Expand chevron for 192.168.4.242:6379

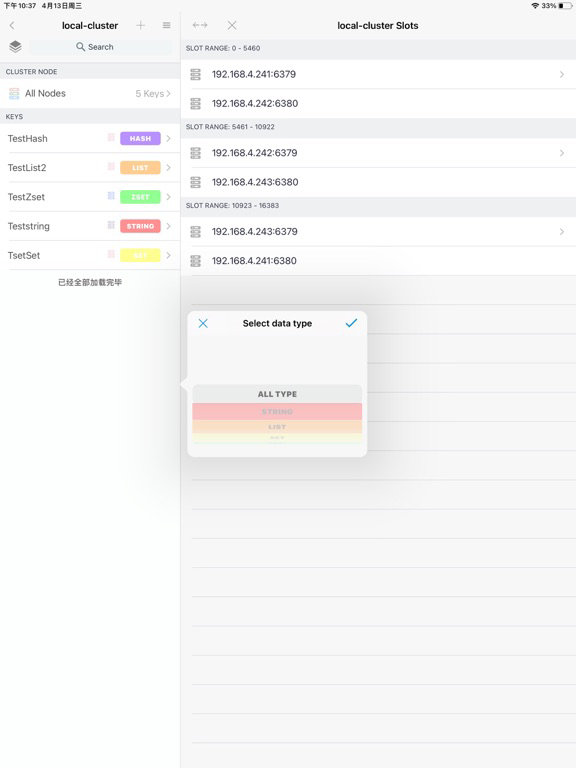[562, 153]
